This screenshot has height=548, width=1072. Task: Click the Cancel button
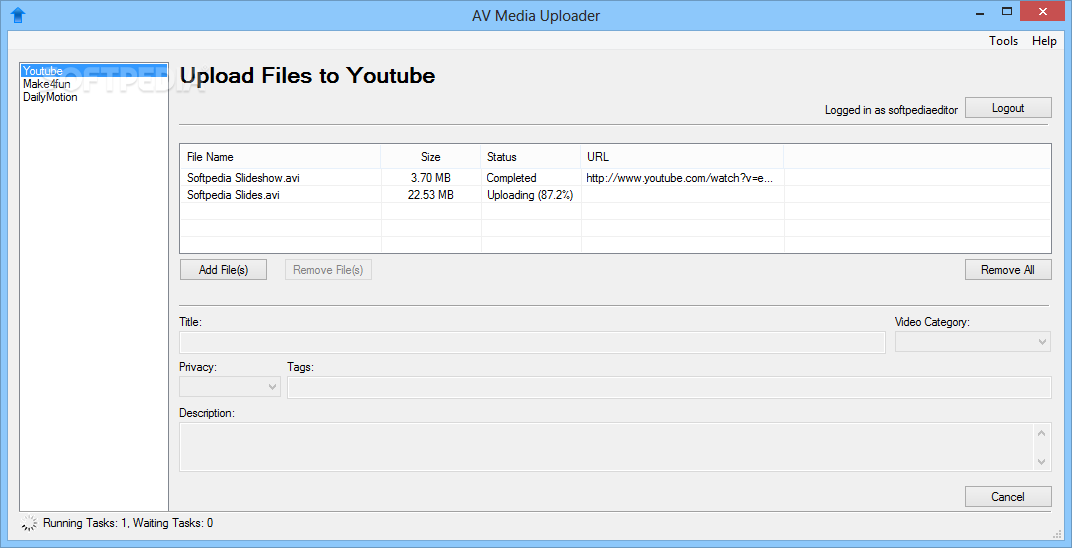(1008, 497)
